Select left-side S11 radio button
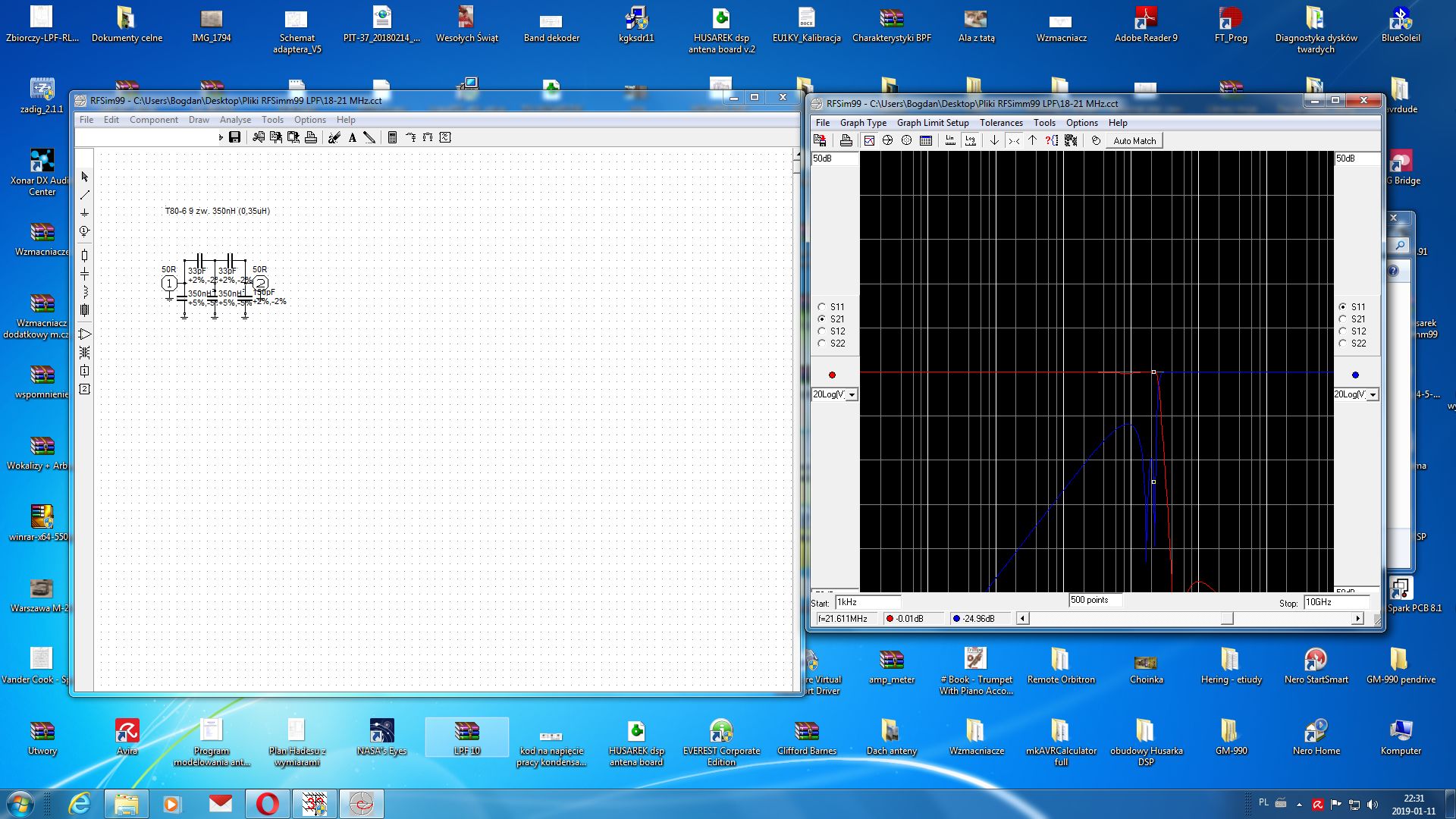Screen dimensions: 1456x819 [x=821, y=307]
